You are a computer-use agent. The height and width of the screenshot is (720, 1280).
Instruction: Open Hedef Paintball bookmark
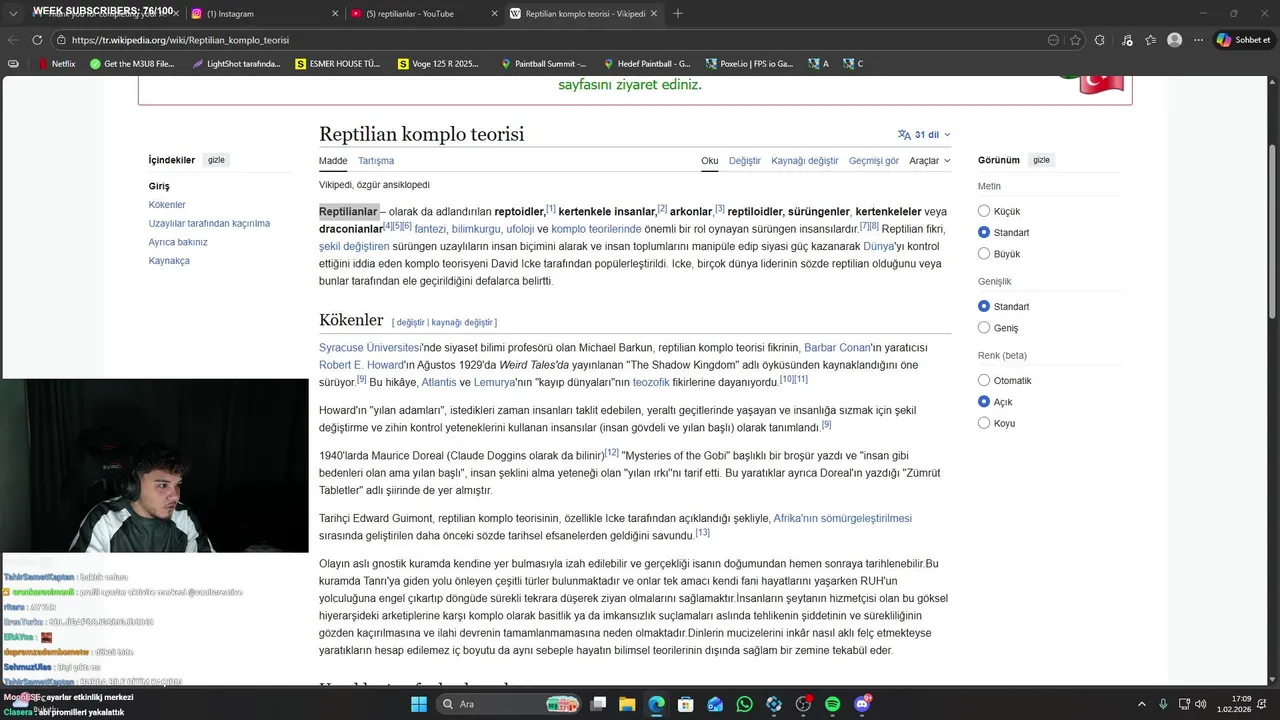646,64
